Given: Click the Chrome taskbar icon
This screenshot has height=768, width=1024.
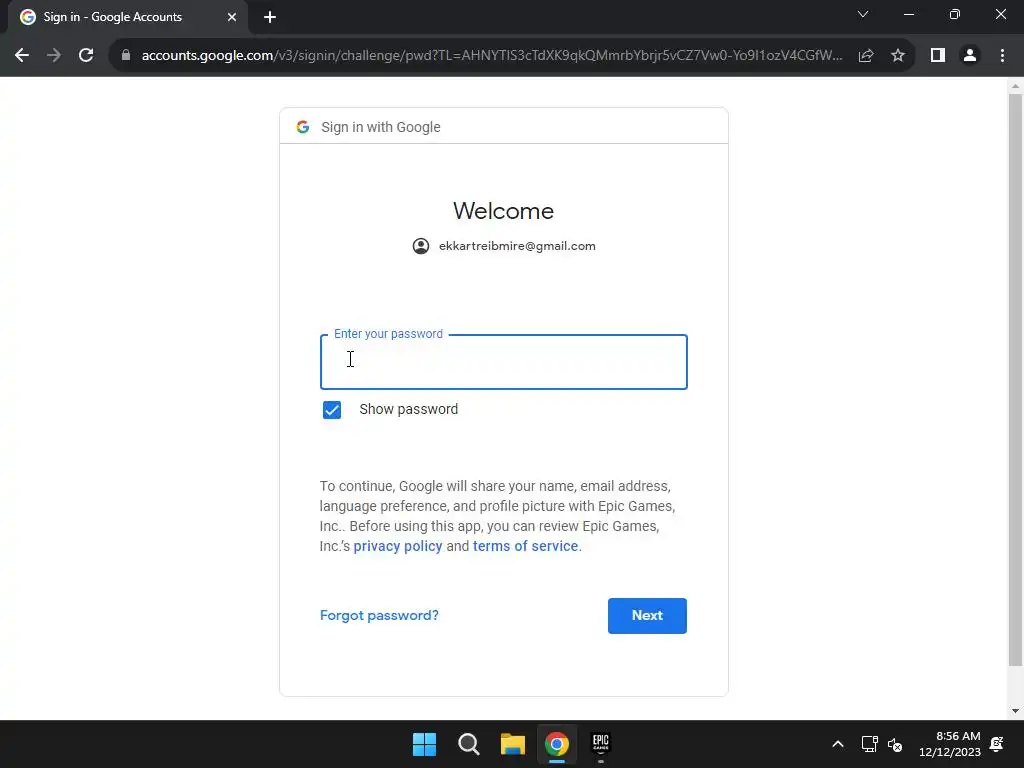Looking at the screenshot, I should 557,744.
